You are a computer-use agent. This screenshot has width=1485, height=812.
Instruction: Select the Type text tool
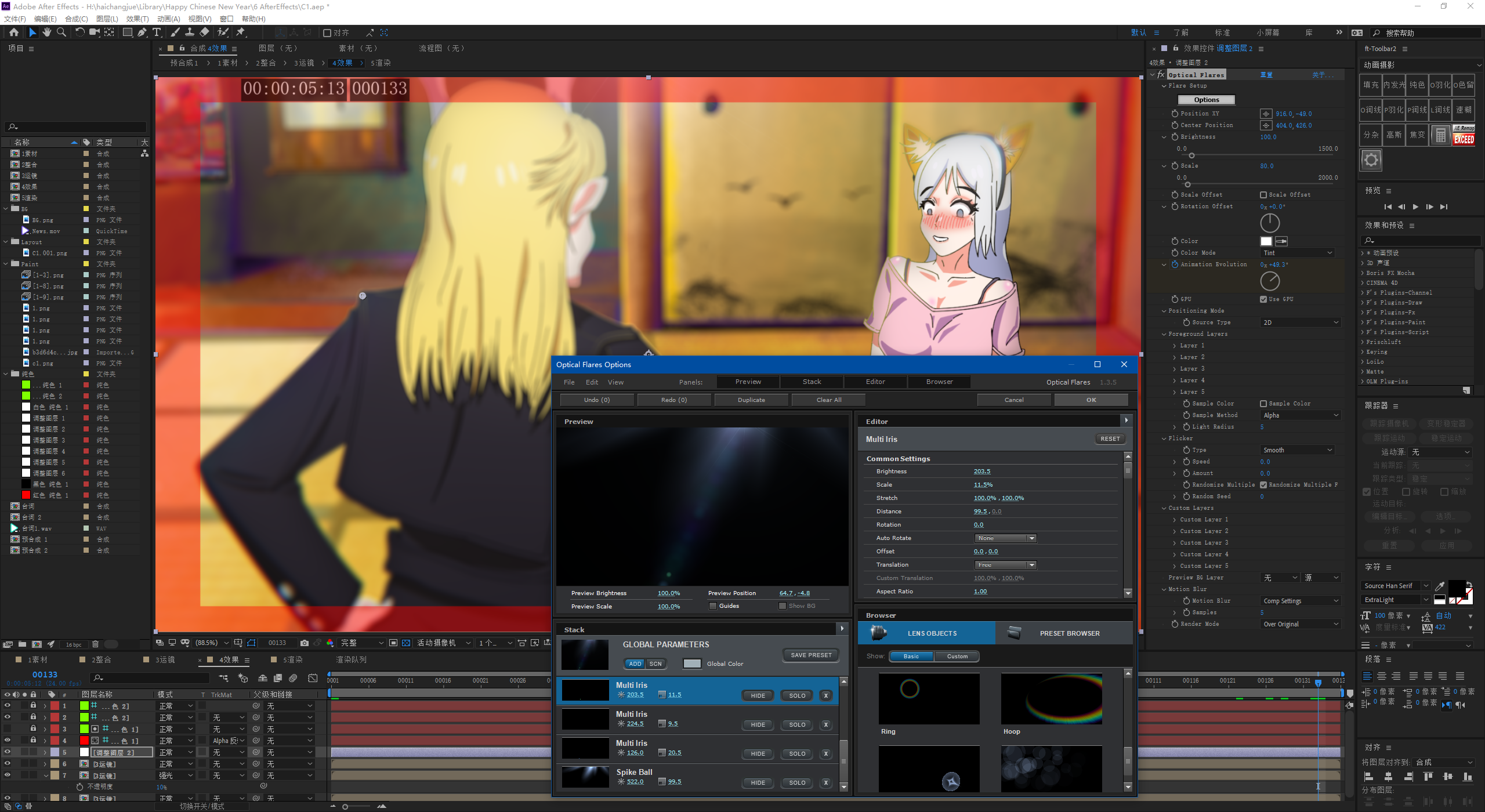pyautogui.click(x=157, y=32)
